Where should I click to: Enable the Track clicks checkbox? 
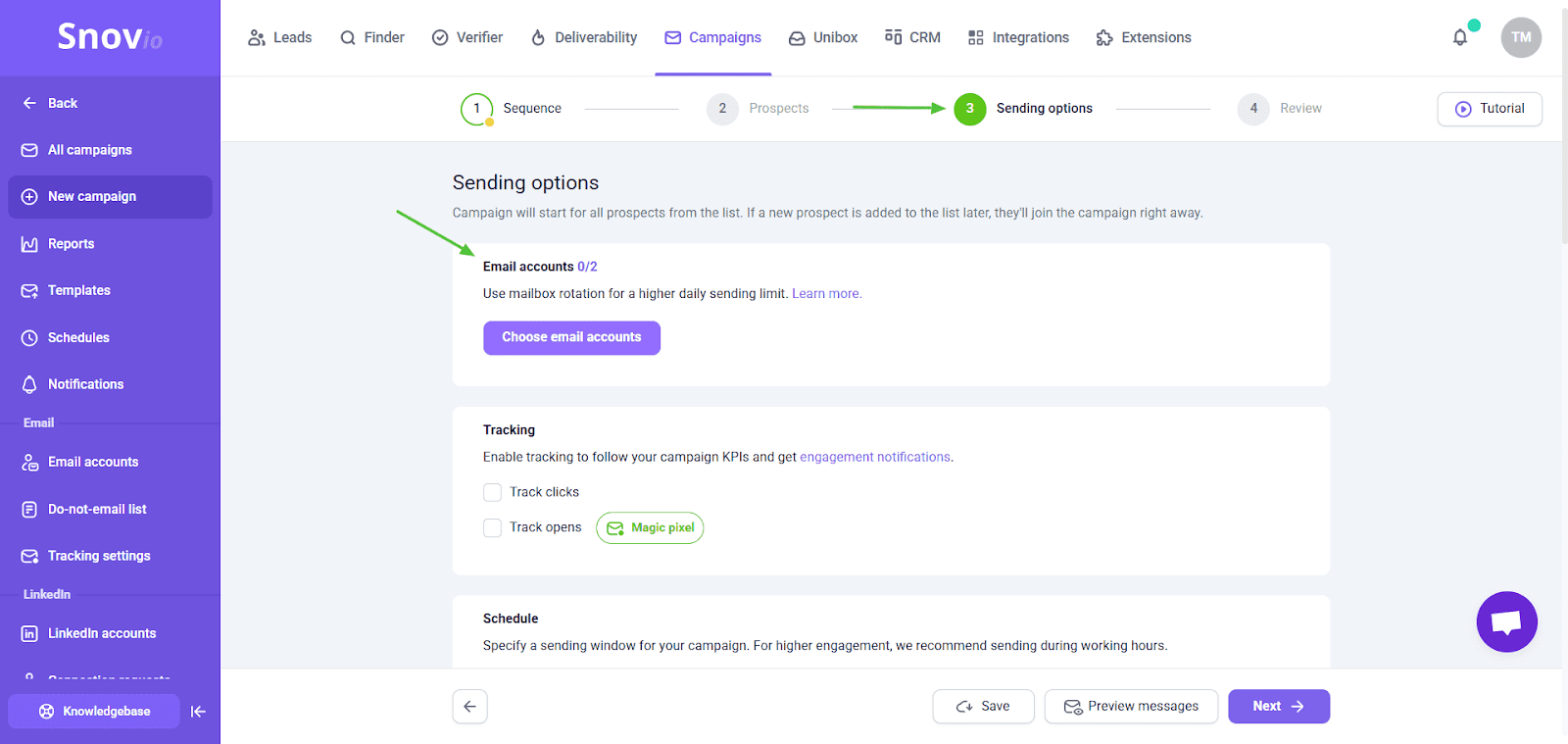pyautogui.click(x=492, y=492)
